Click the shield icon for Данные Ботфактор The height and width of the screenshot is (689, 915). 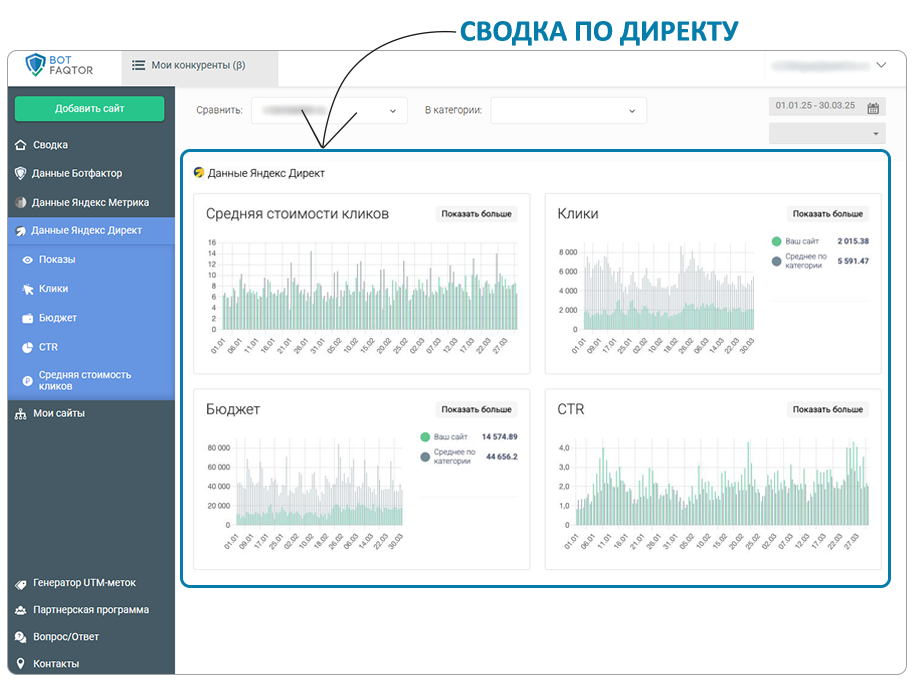[21, 173]
